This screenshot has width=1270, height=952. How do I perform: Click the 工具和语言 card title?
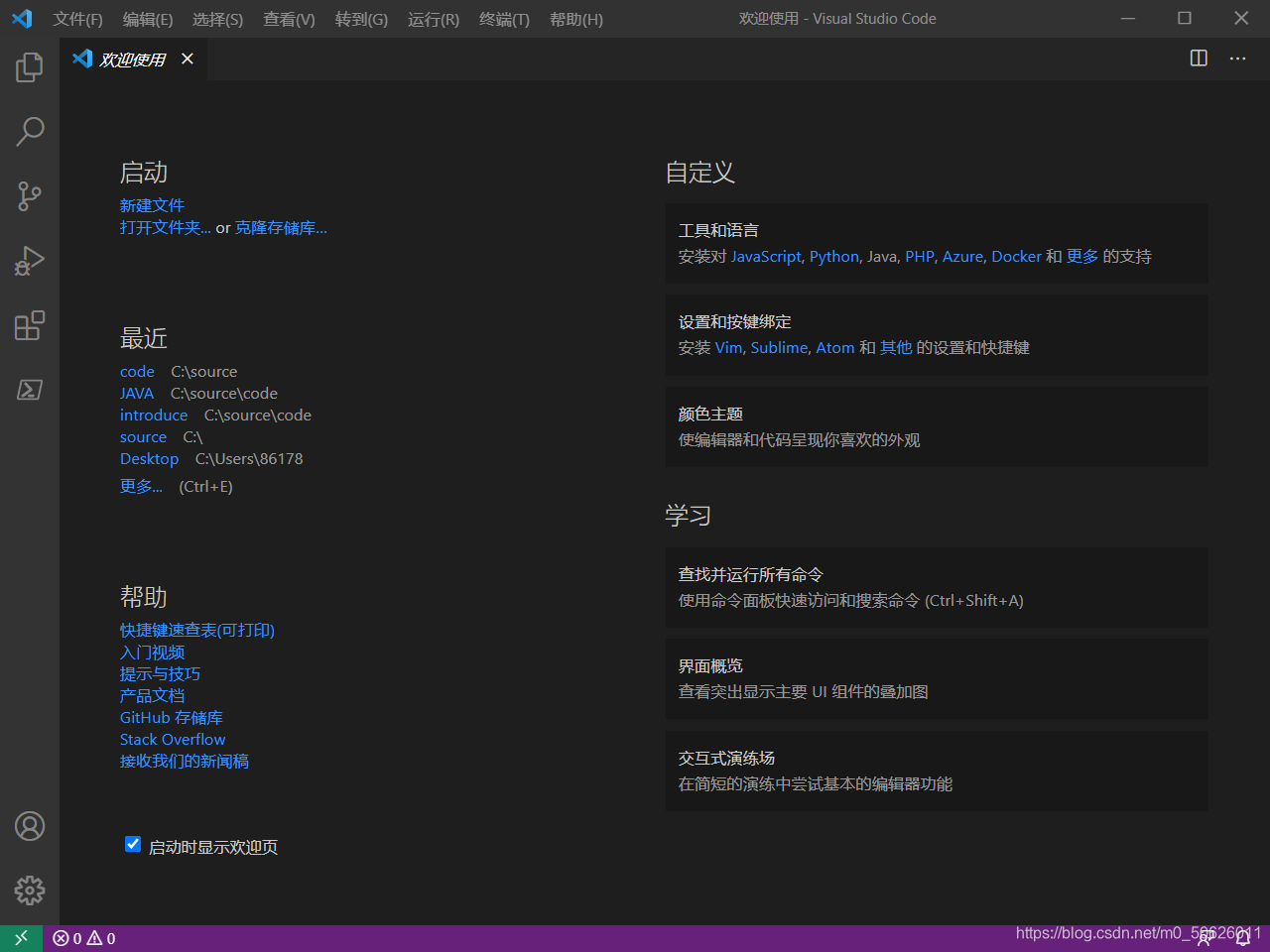click(718, 231)
